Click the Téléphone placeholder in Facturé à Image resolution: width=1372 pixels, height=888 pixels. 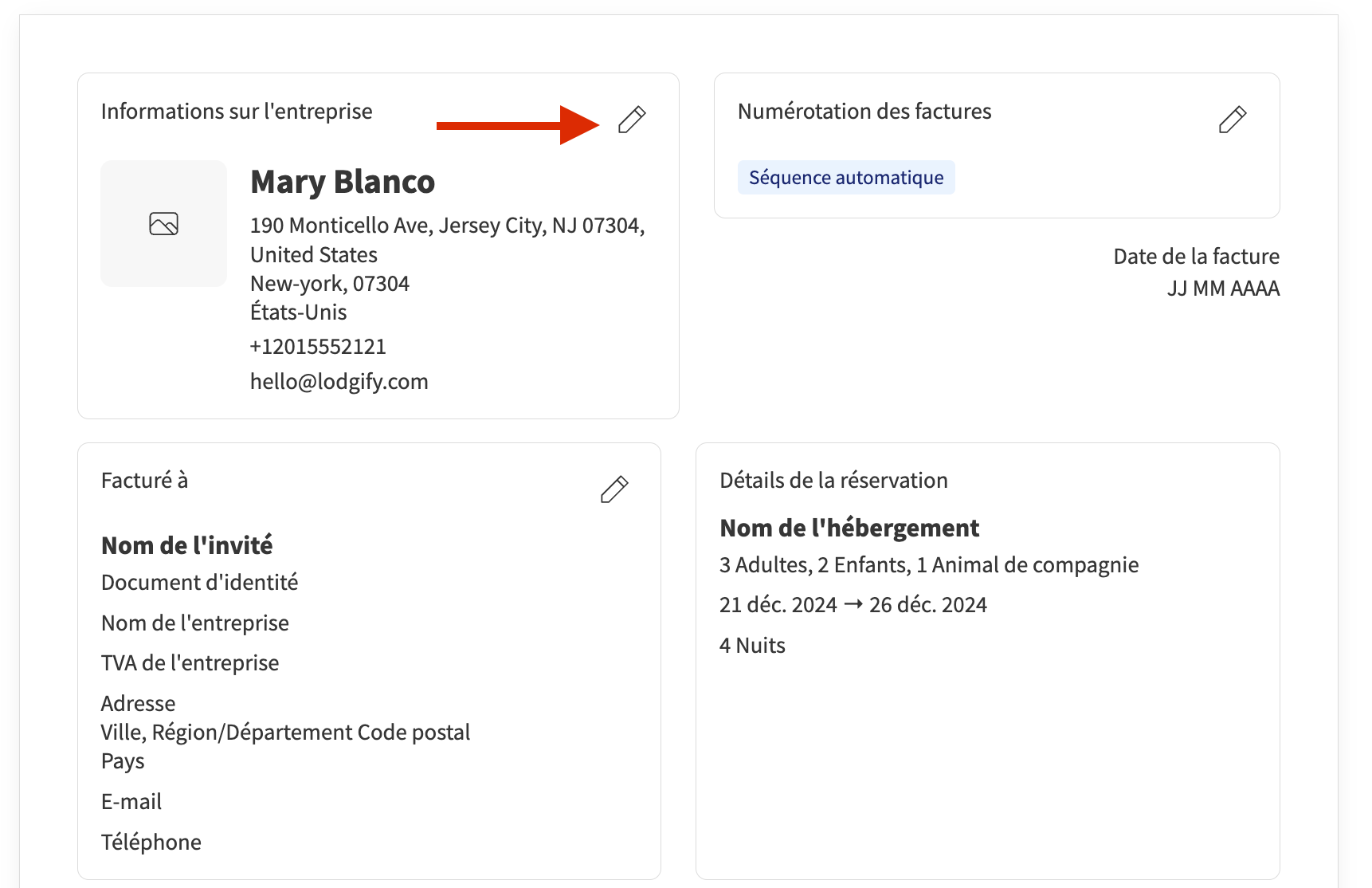[x=151, y=843]
